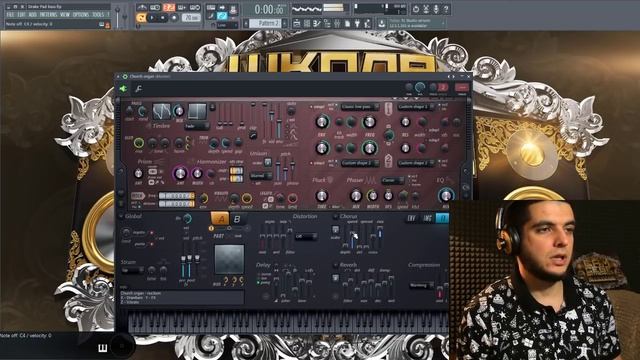Click the EQ MIX knob

tap(445, 195)
